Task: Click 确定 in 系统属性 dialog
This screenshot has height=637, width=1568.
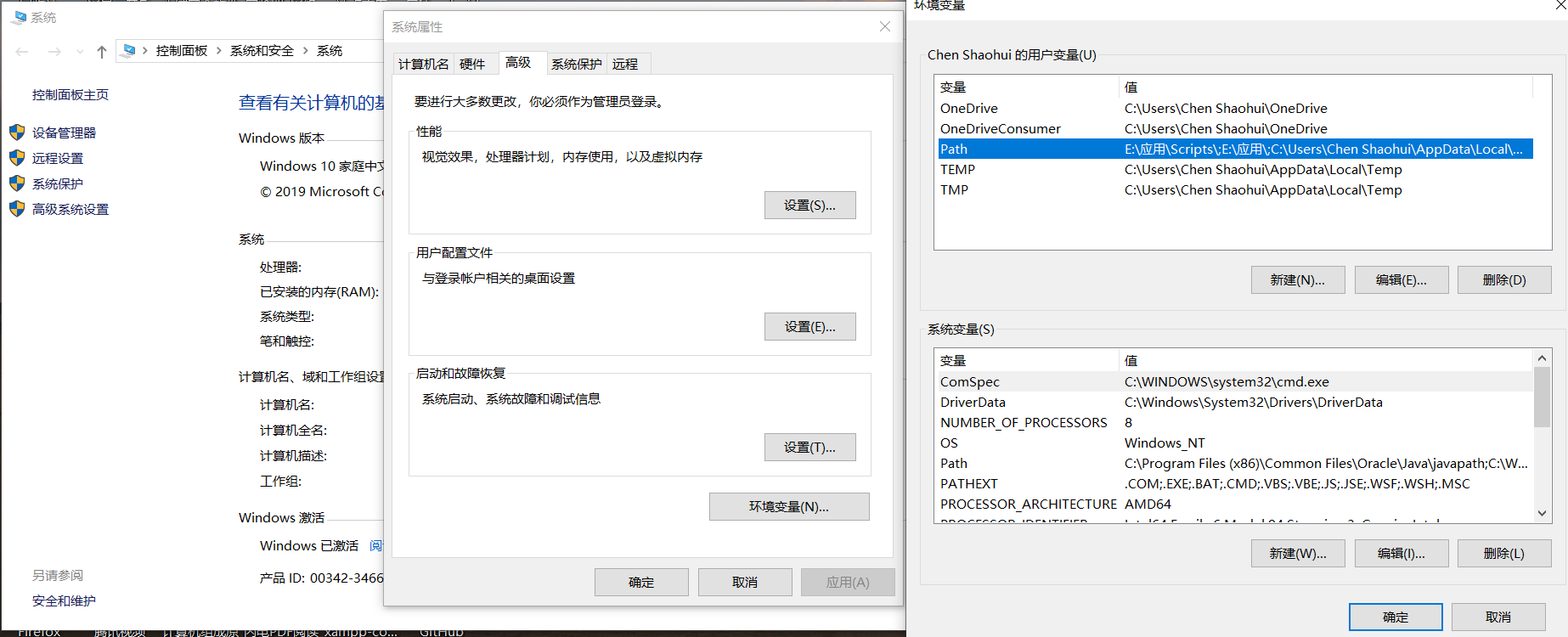Action: coord(641,582)
